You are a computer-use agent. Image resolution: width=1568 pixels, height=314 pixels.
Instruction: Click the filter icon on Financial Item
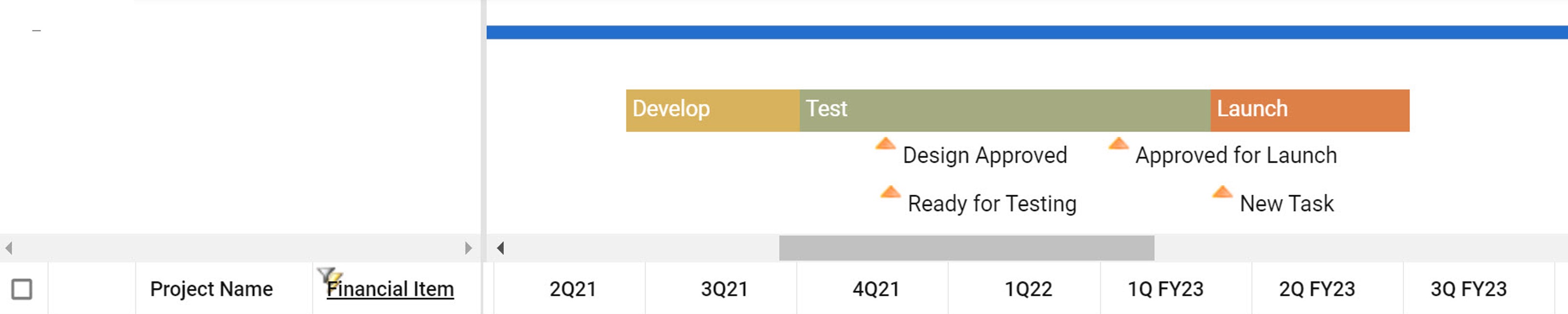tap(328, 275)
